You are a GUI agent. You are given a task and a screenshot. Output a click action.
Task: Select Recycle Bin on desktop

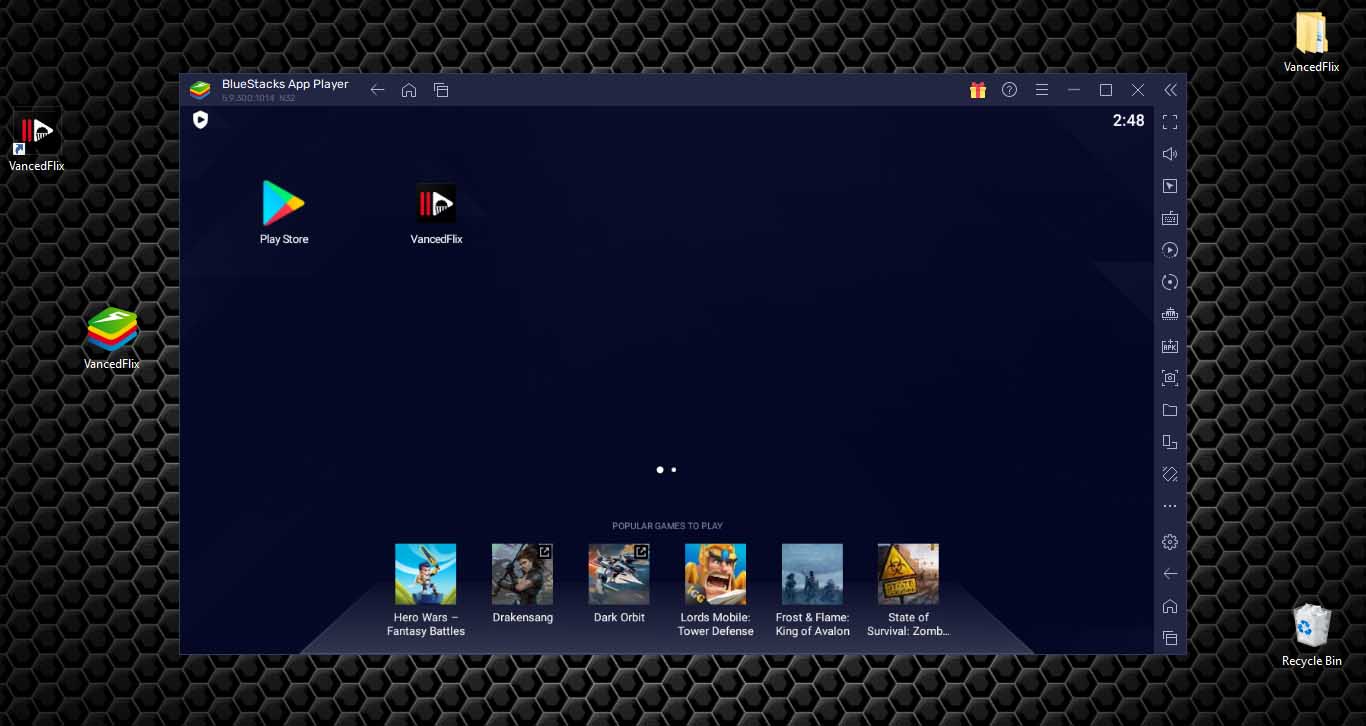[x=1311, y=634]
